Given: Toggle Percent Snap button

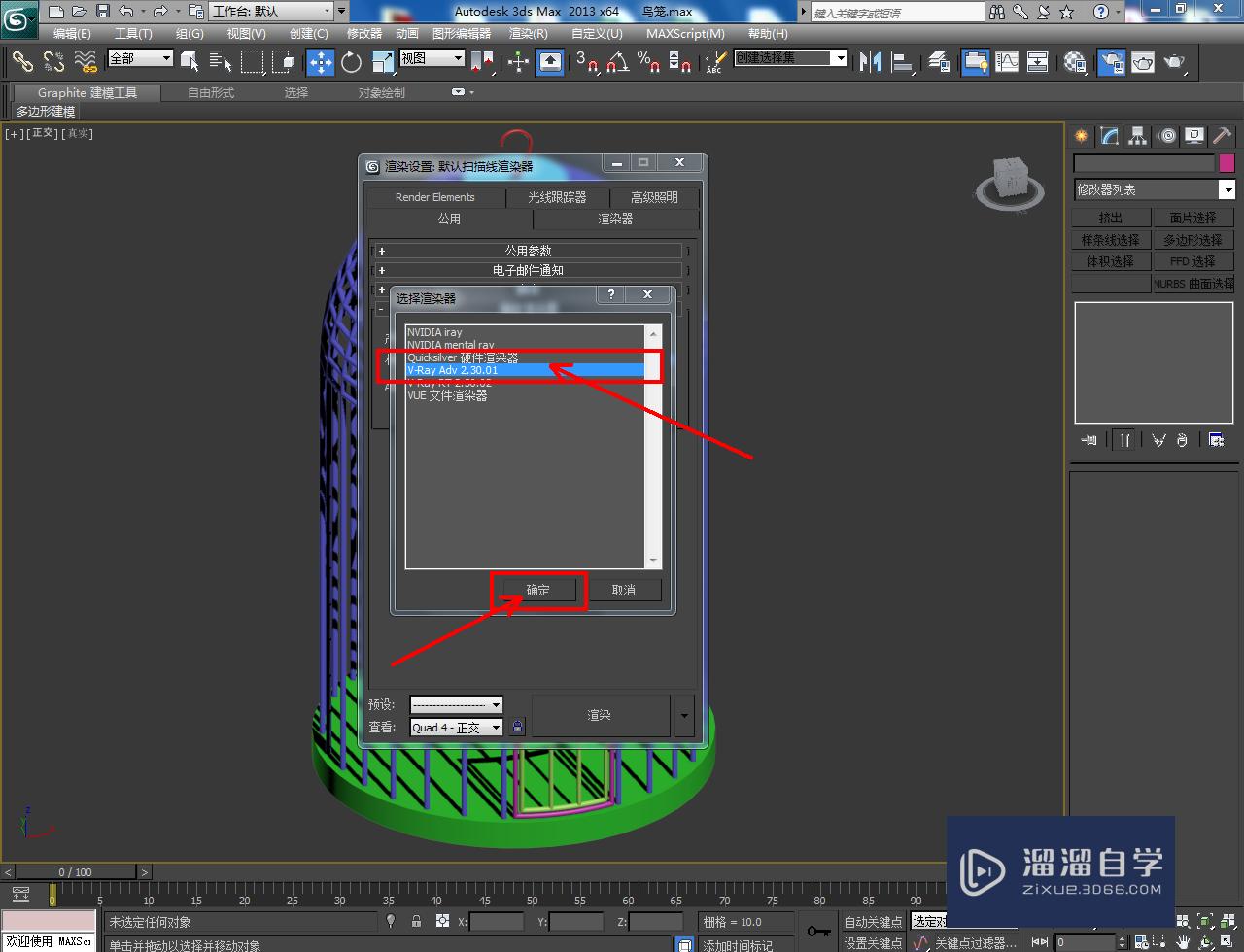Looking at the screenshot, I should (x=649, y=62).
